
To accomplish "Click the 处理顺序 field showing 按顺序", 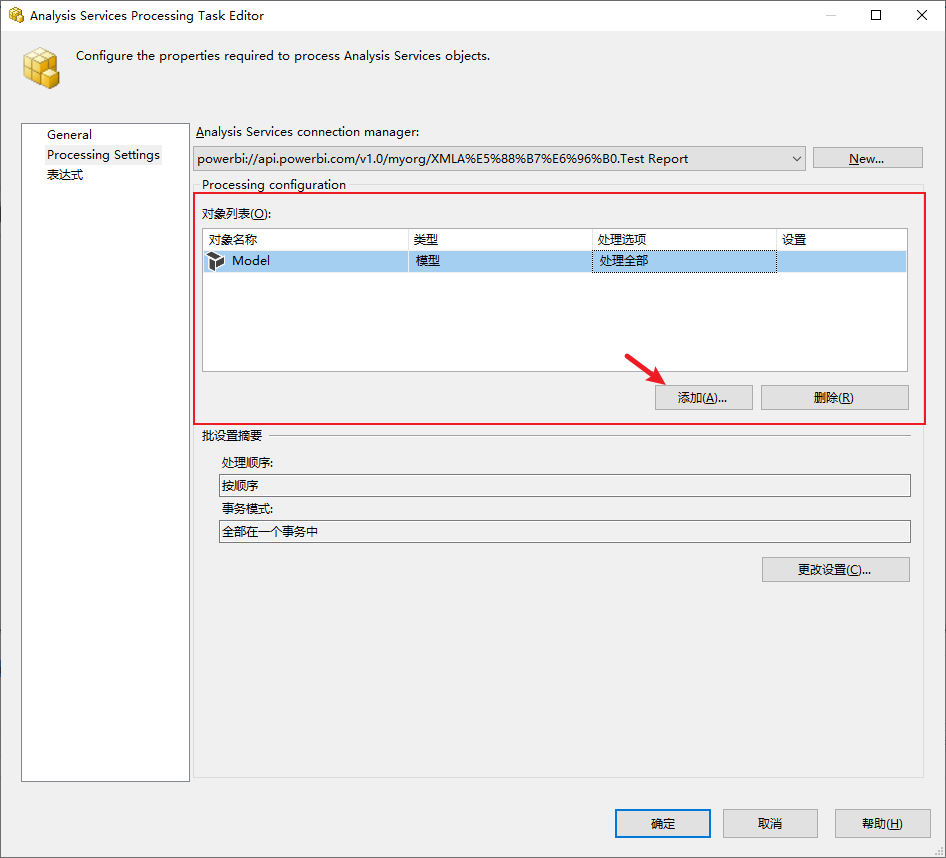I will click(x=565, y=486).
